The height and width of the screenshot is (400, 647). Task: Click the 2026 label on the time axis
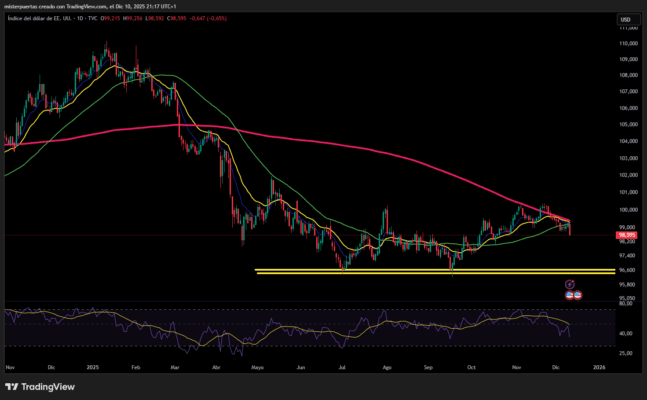597,367
